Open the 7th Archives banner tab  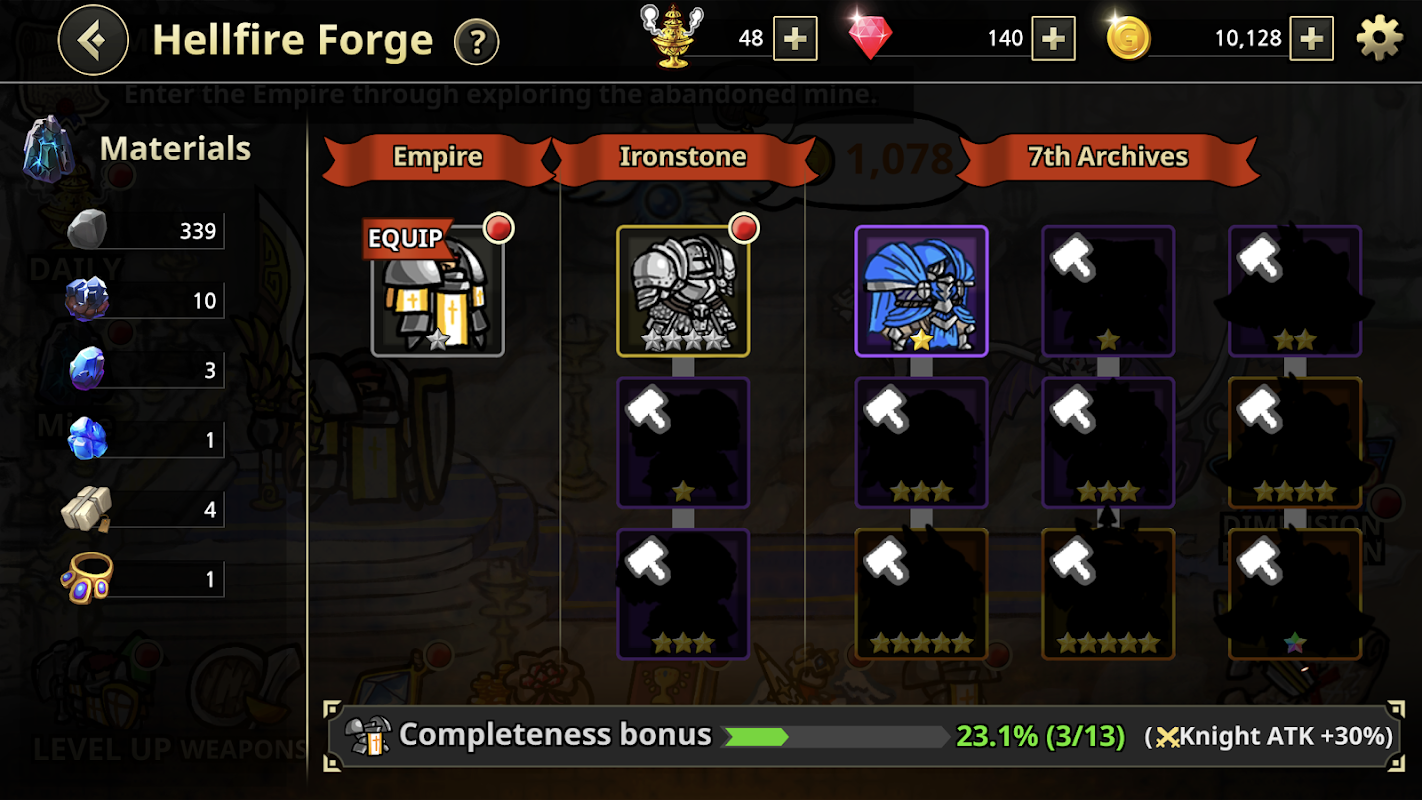[x=1108, y=157]
